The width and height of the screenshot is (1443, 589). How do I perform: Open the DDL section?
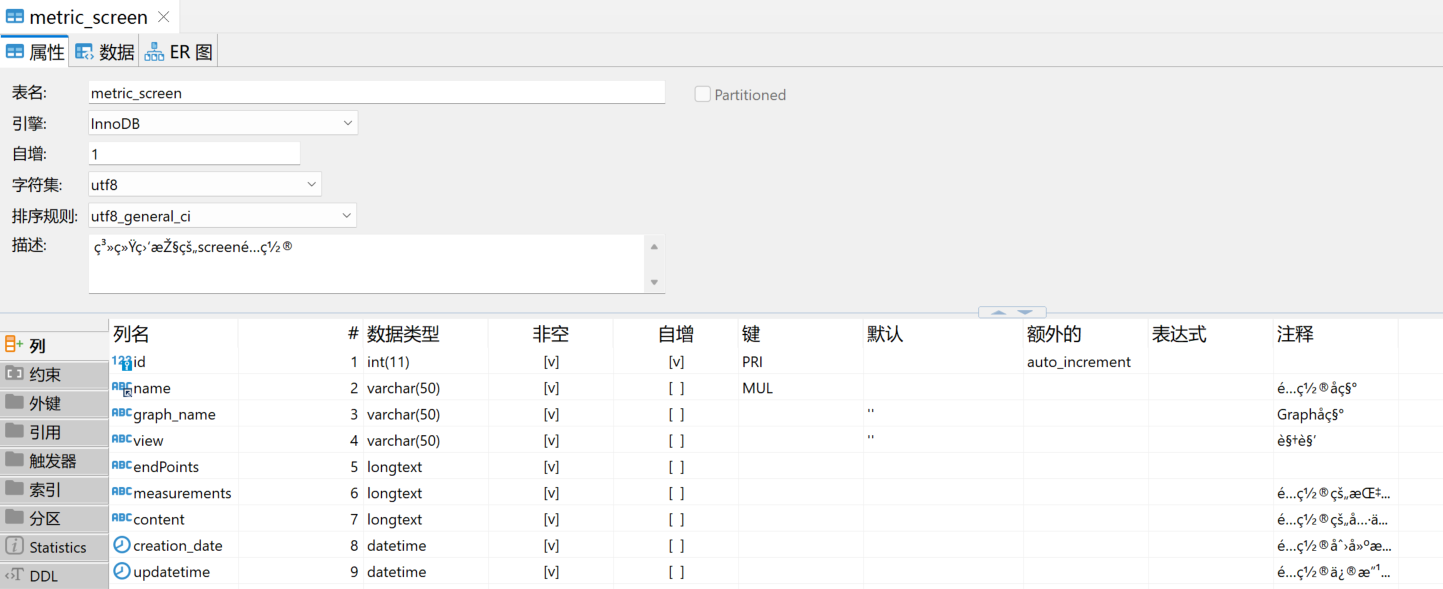[54, 576]
